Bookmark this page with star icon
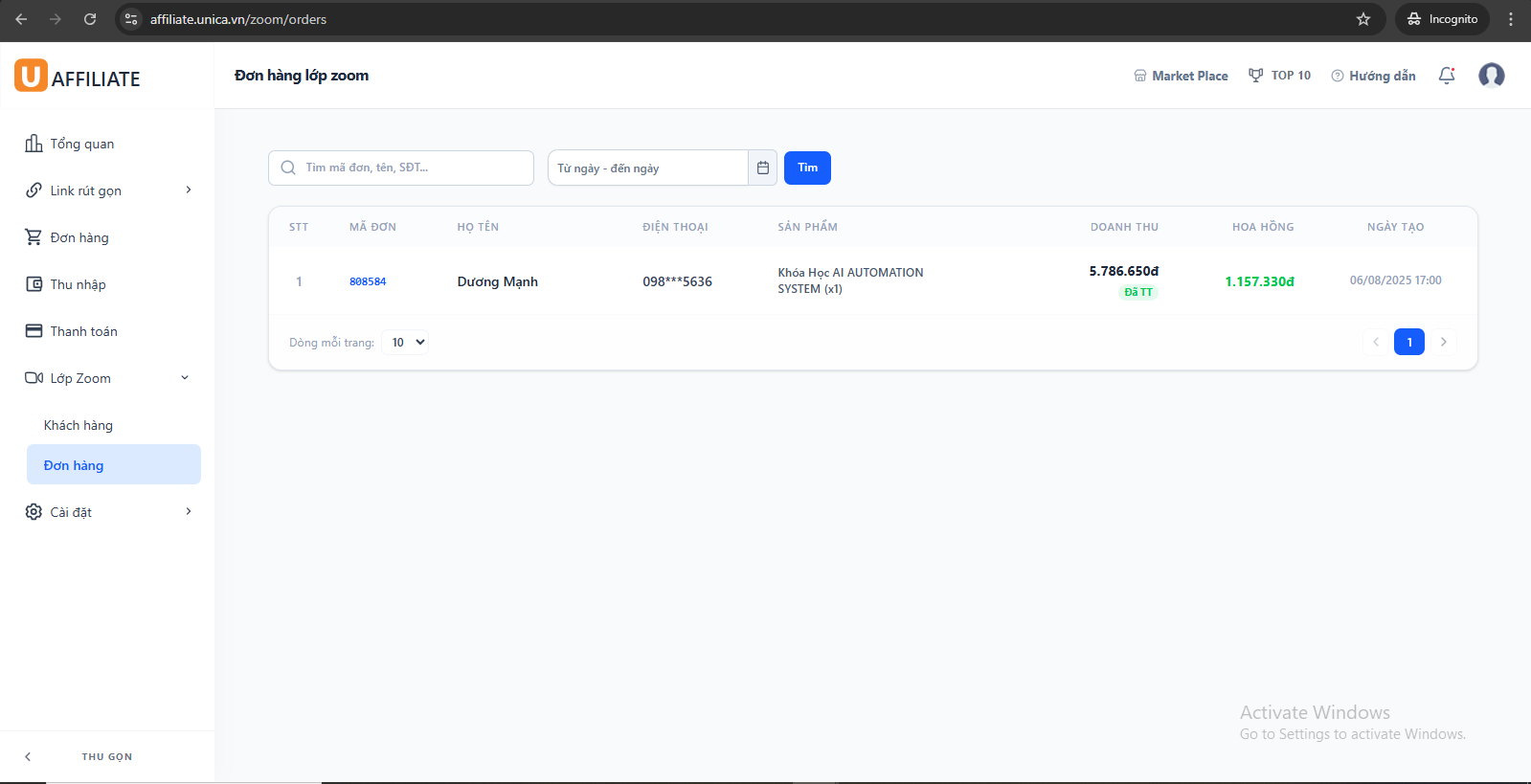The image size is (1531, 784). point(1363,19)
